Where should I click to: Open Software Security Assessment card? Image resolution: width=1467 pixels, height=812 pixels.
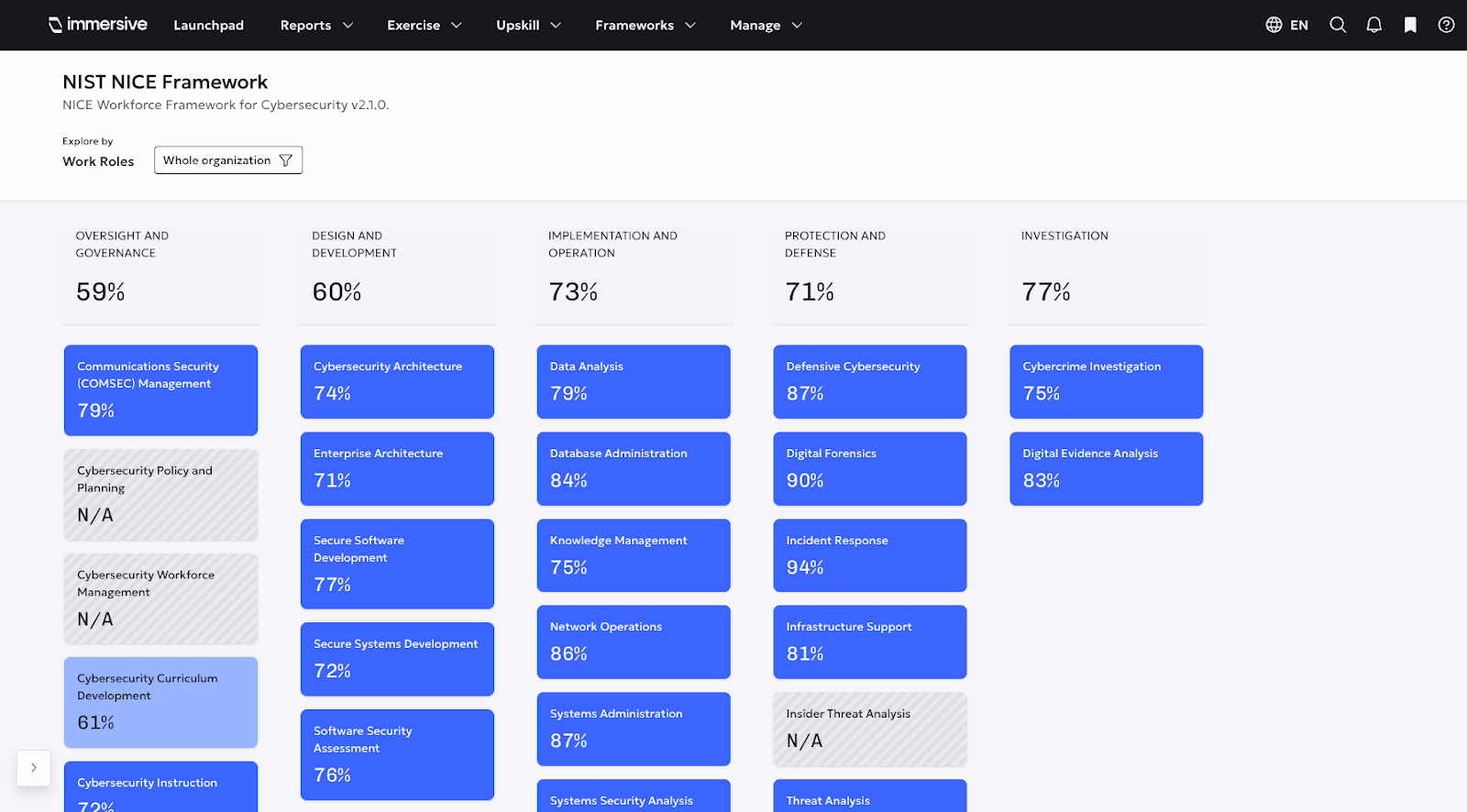point(397,755)
